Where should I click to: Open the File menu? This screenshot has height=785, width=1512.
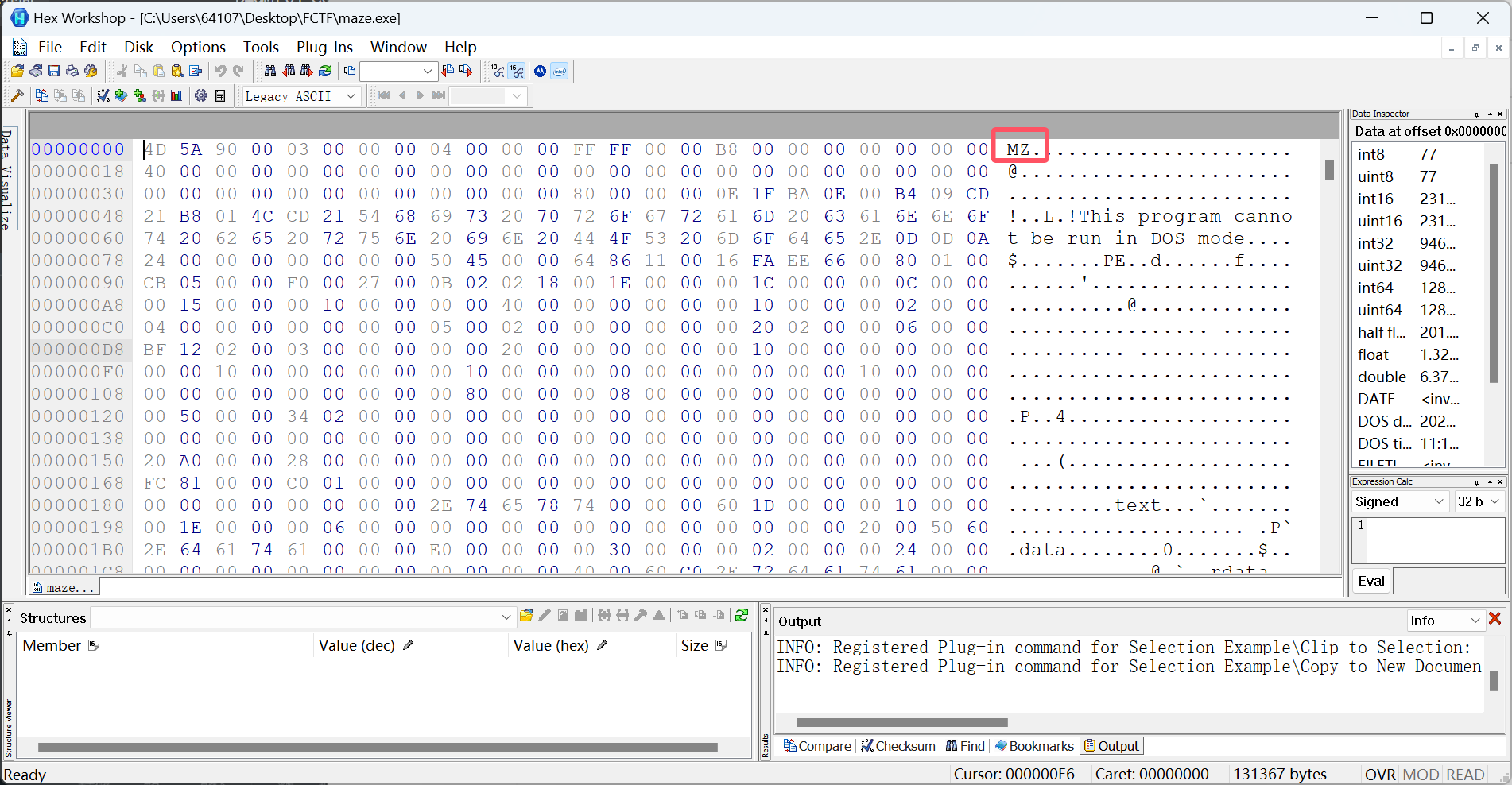49,47
